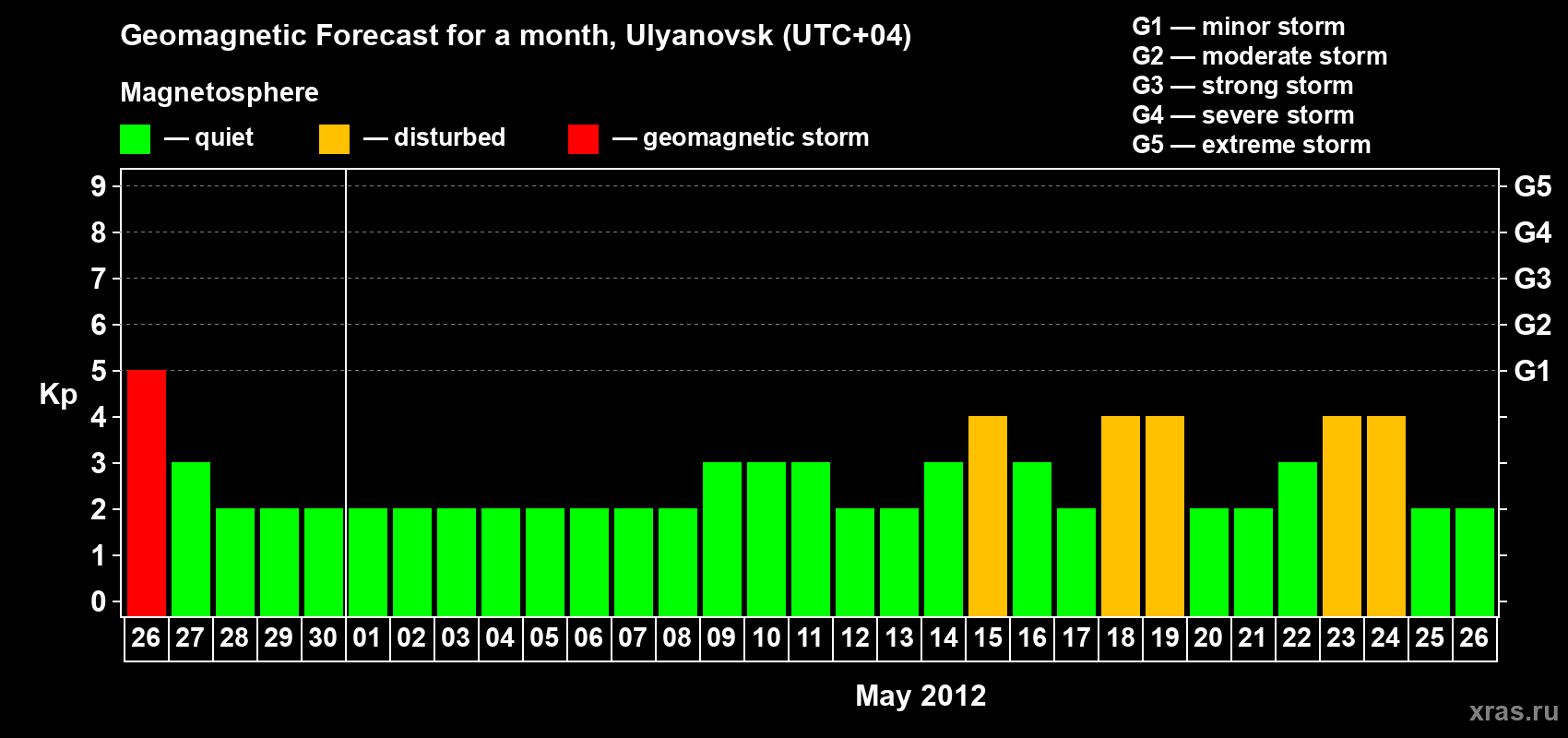Click the G5 label on right axis
This screenshot has width=1568, height=738.
point(1533,186)
